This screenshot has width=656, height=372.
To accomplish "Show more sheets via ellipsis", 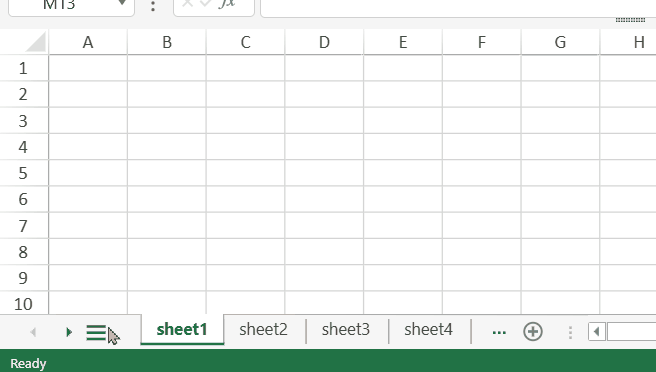I will [499, 332].
